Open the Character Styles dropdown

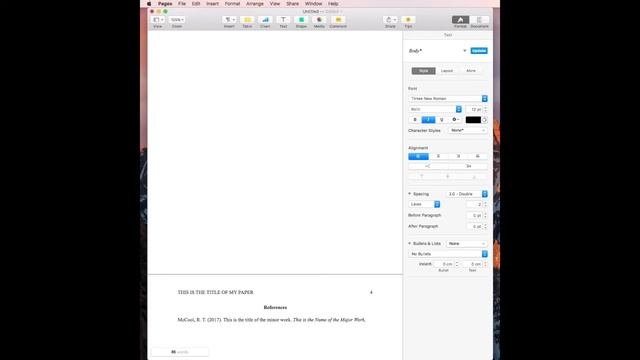point(467,131)
